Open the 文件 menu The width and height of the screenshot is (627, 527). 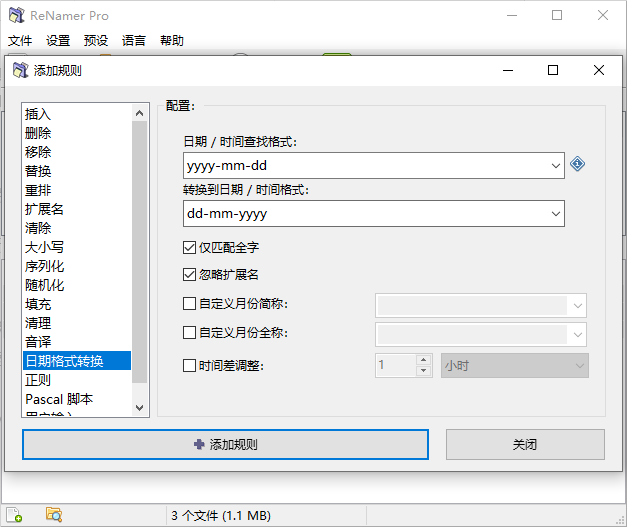(x=20, y=40)
